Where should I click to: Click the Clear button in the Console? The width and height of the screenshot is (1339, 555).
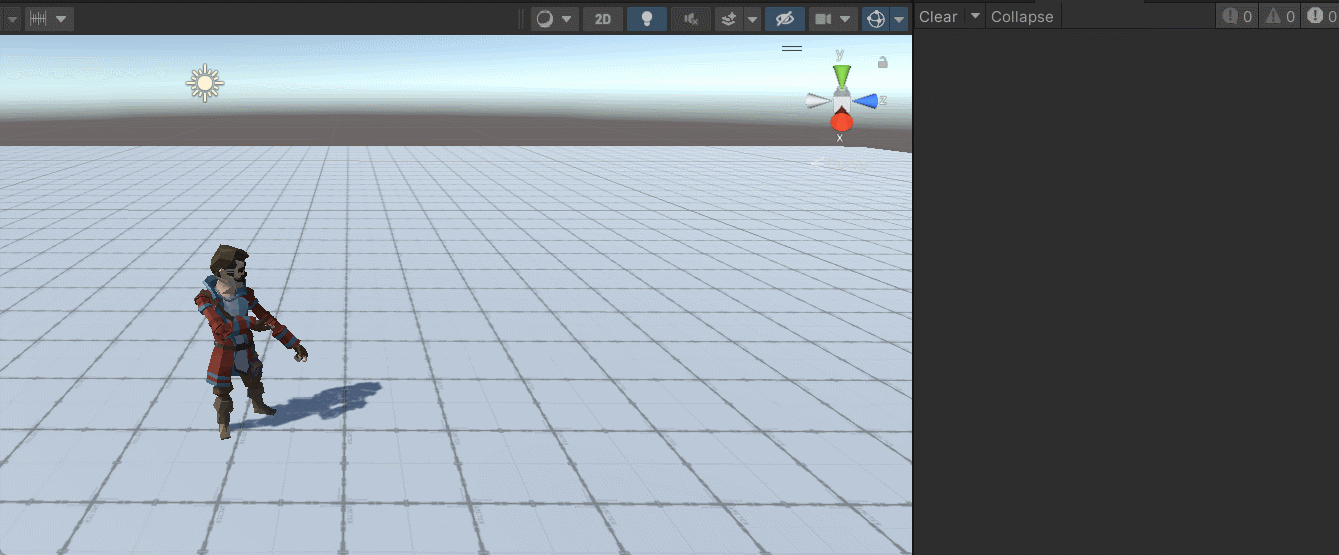(x=938, y=16)
